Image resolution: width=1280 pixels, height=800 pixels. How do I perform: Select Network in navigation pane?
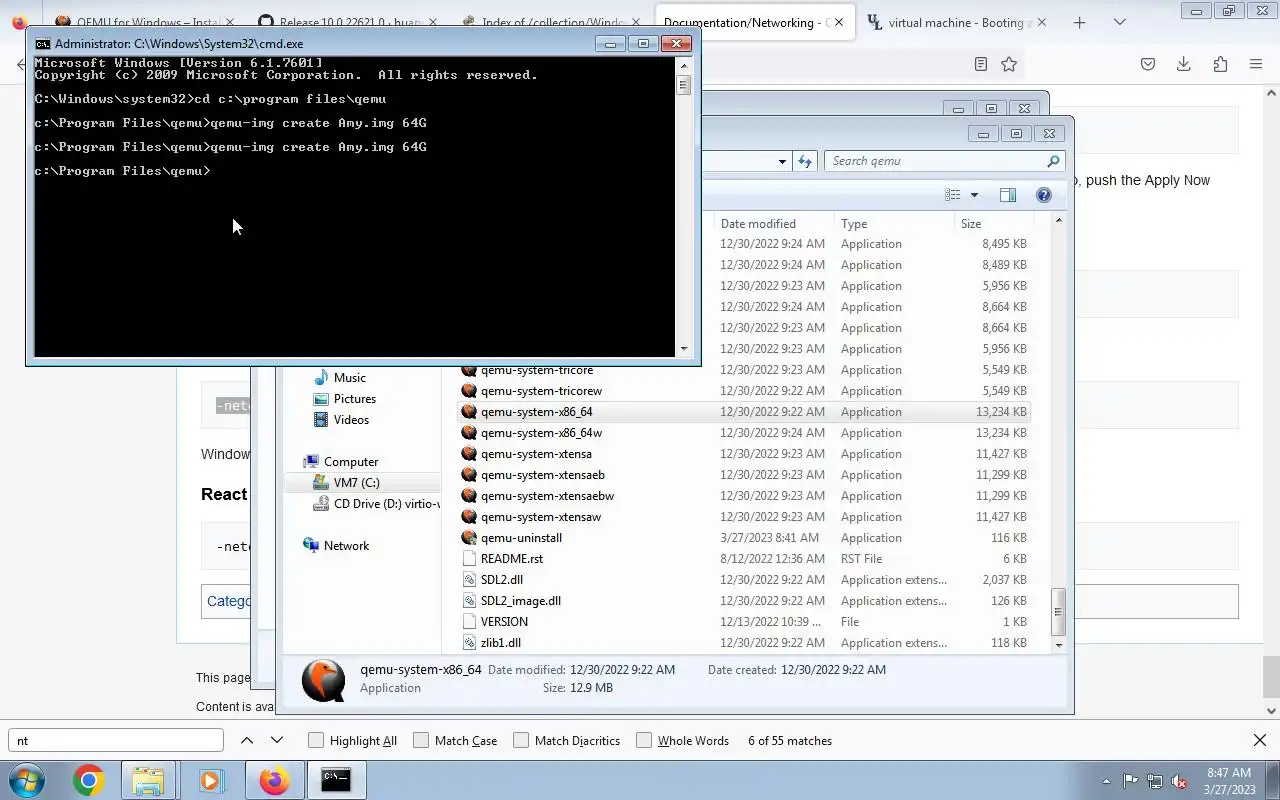[346, 545]
